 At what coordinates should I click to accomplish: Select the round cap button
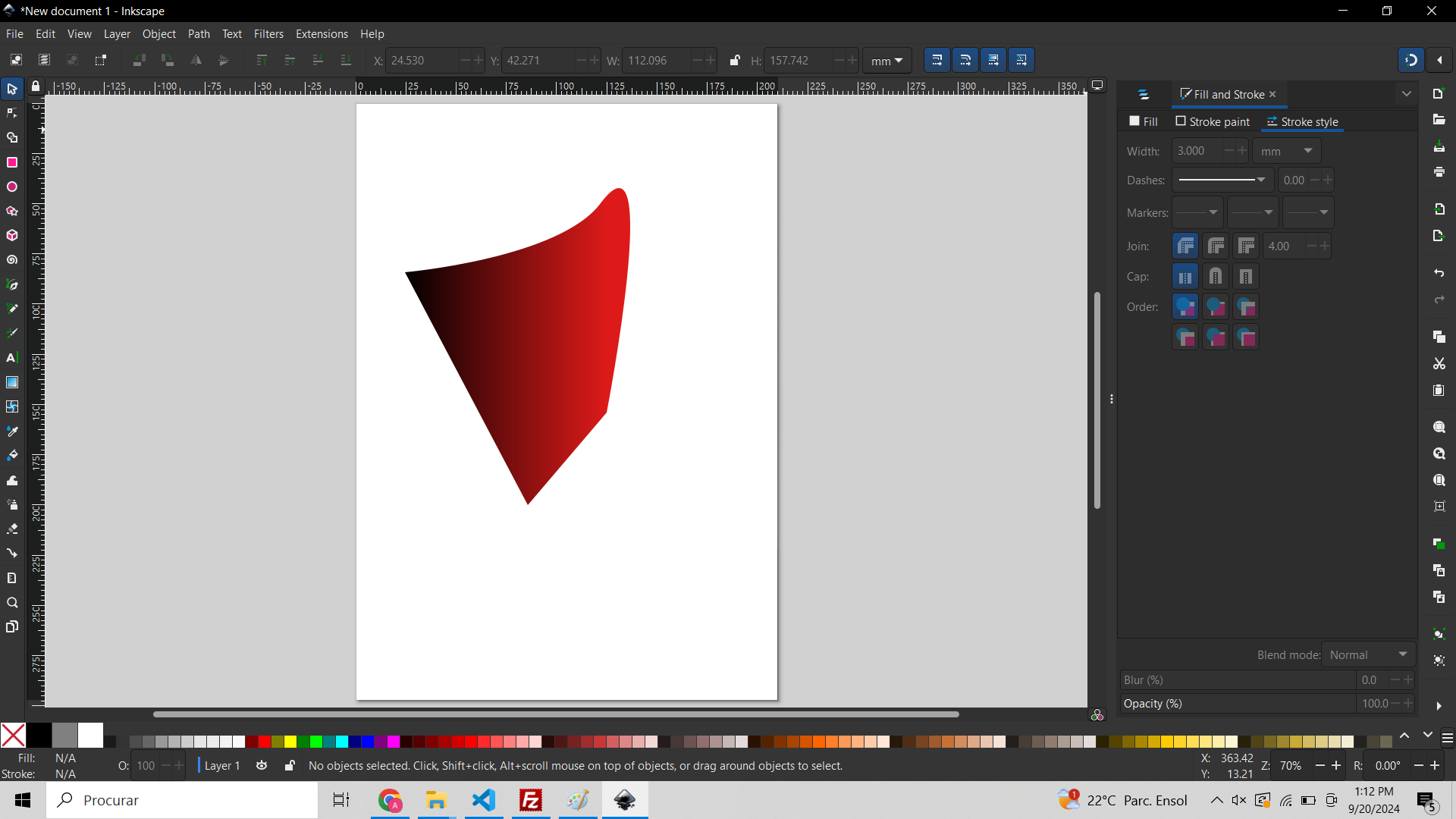[1216, 277]
